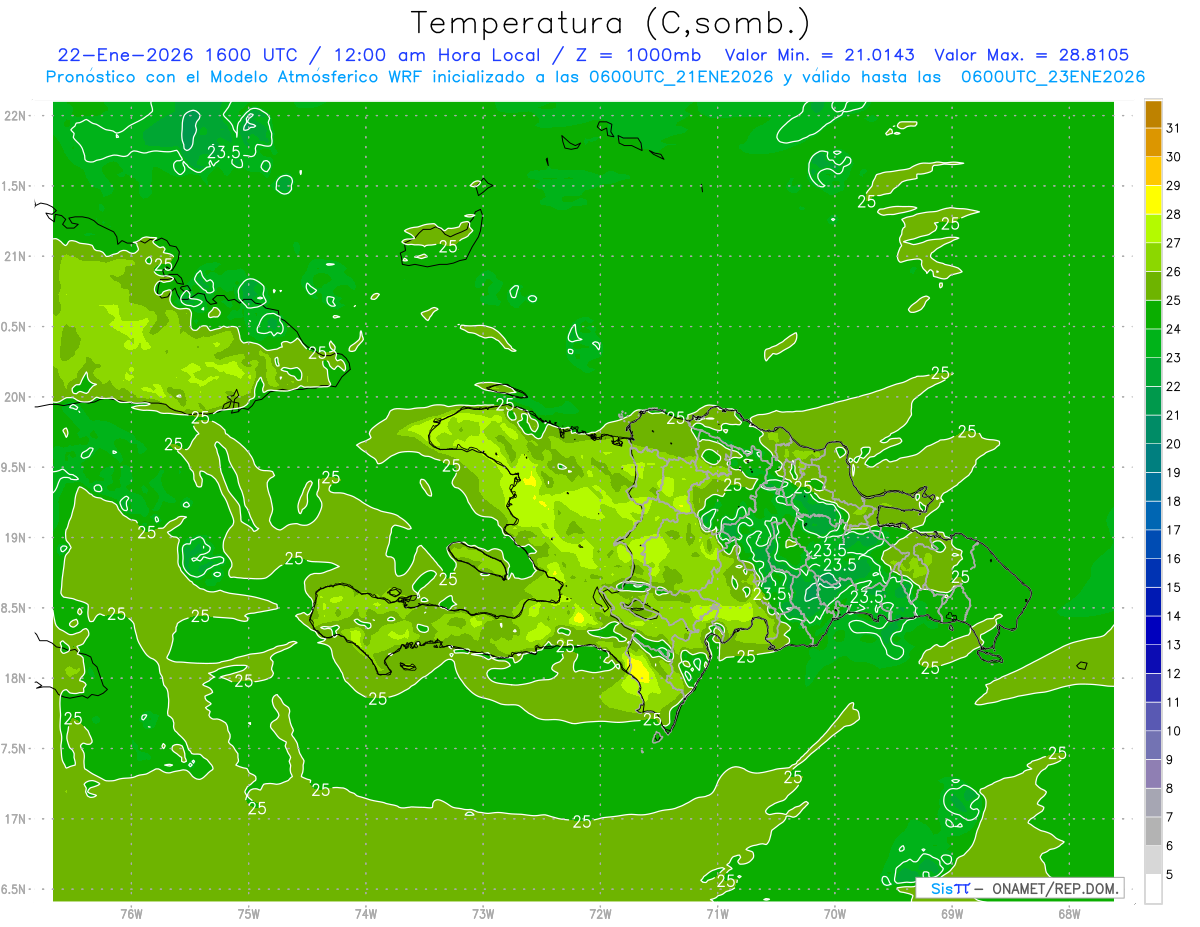The height and width of the screenshot is (927, 1200).
Task: Click the colorbar legend value "27"
Action: (1173, 242)
